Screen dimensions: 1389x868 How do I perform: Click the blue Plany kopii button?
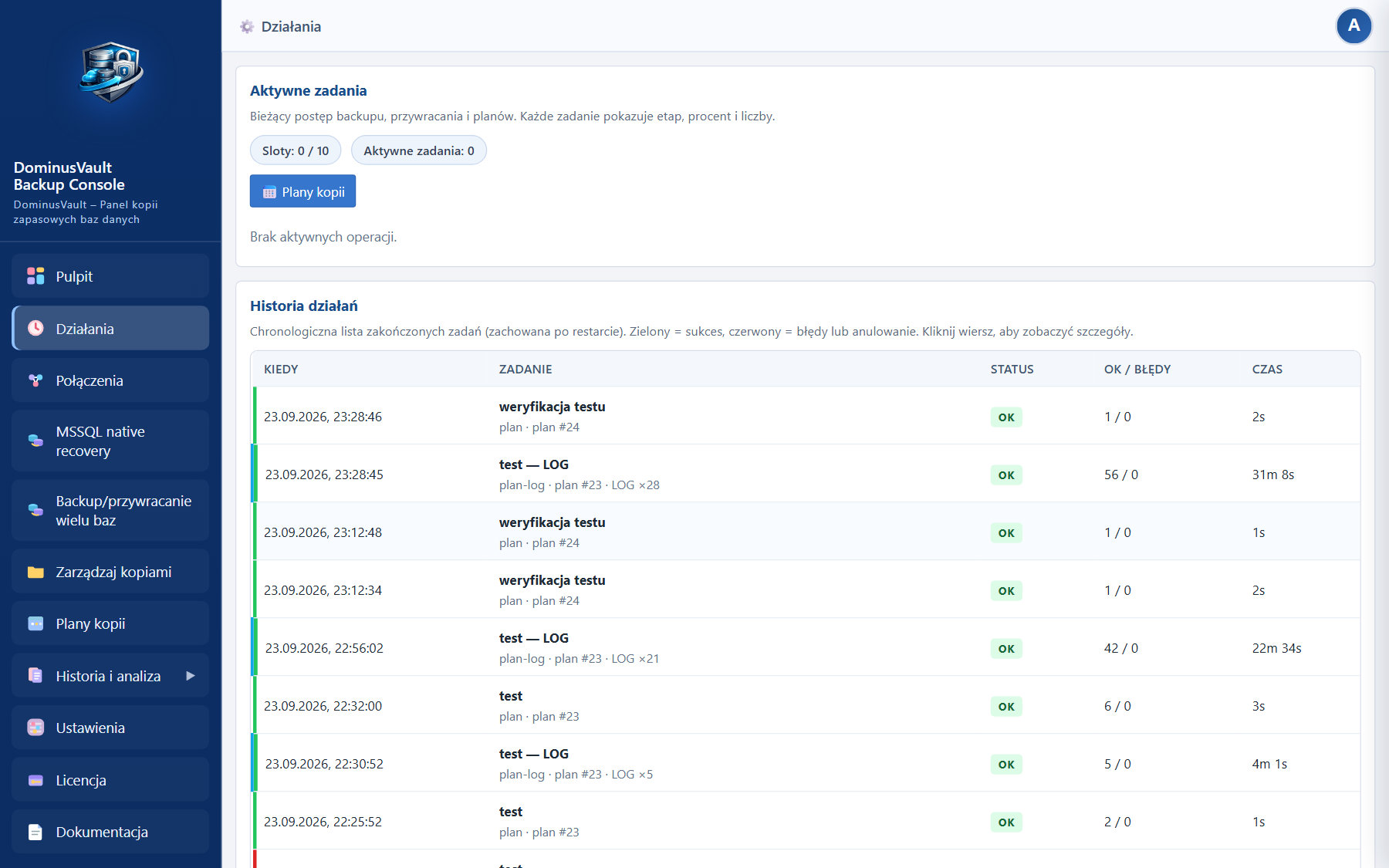point(302,191)
